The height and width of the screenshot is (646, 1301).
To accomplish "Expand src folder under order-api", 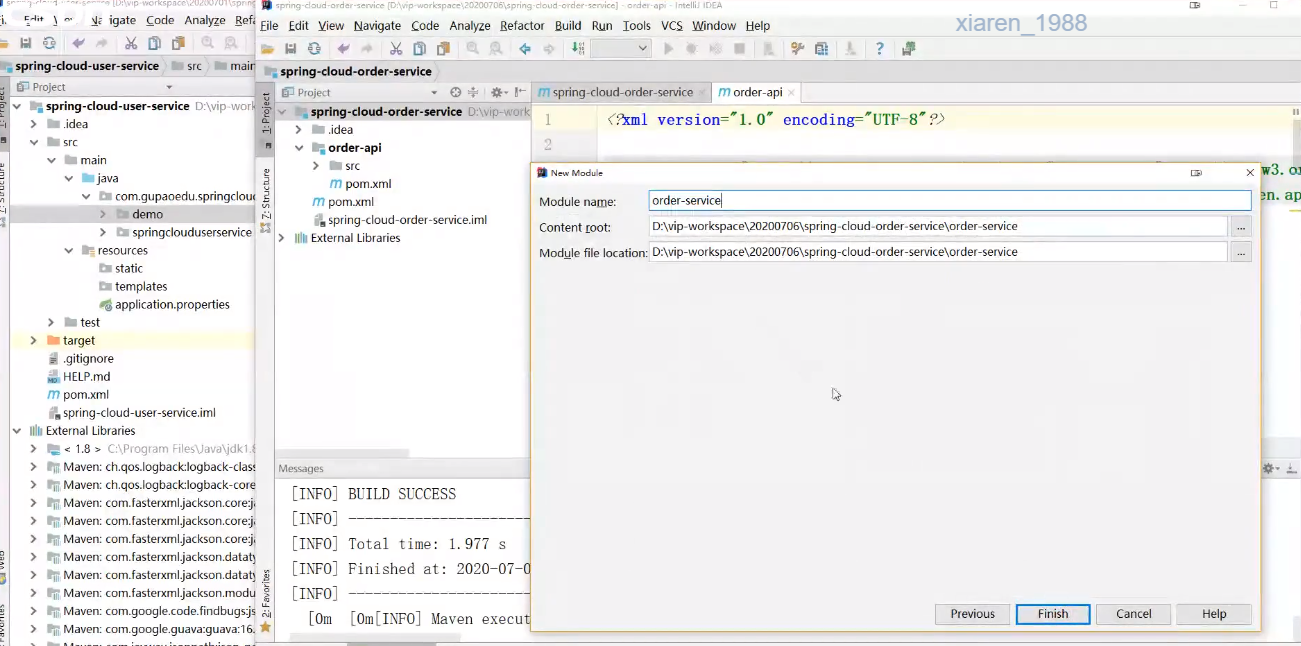I will click(x=317, y=166).
